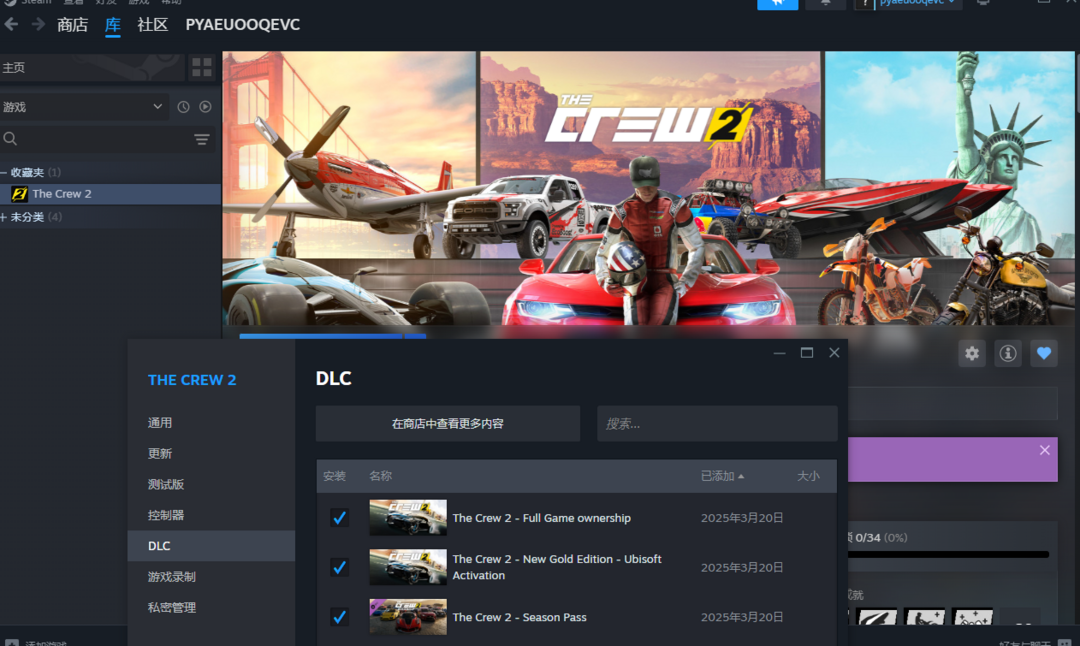Click the DLC 搜索 search field
The width and height of the screenshot is (1080, 646).
point(717,424)
